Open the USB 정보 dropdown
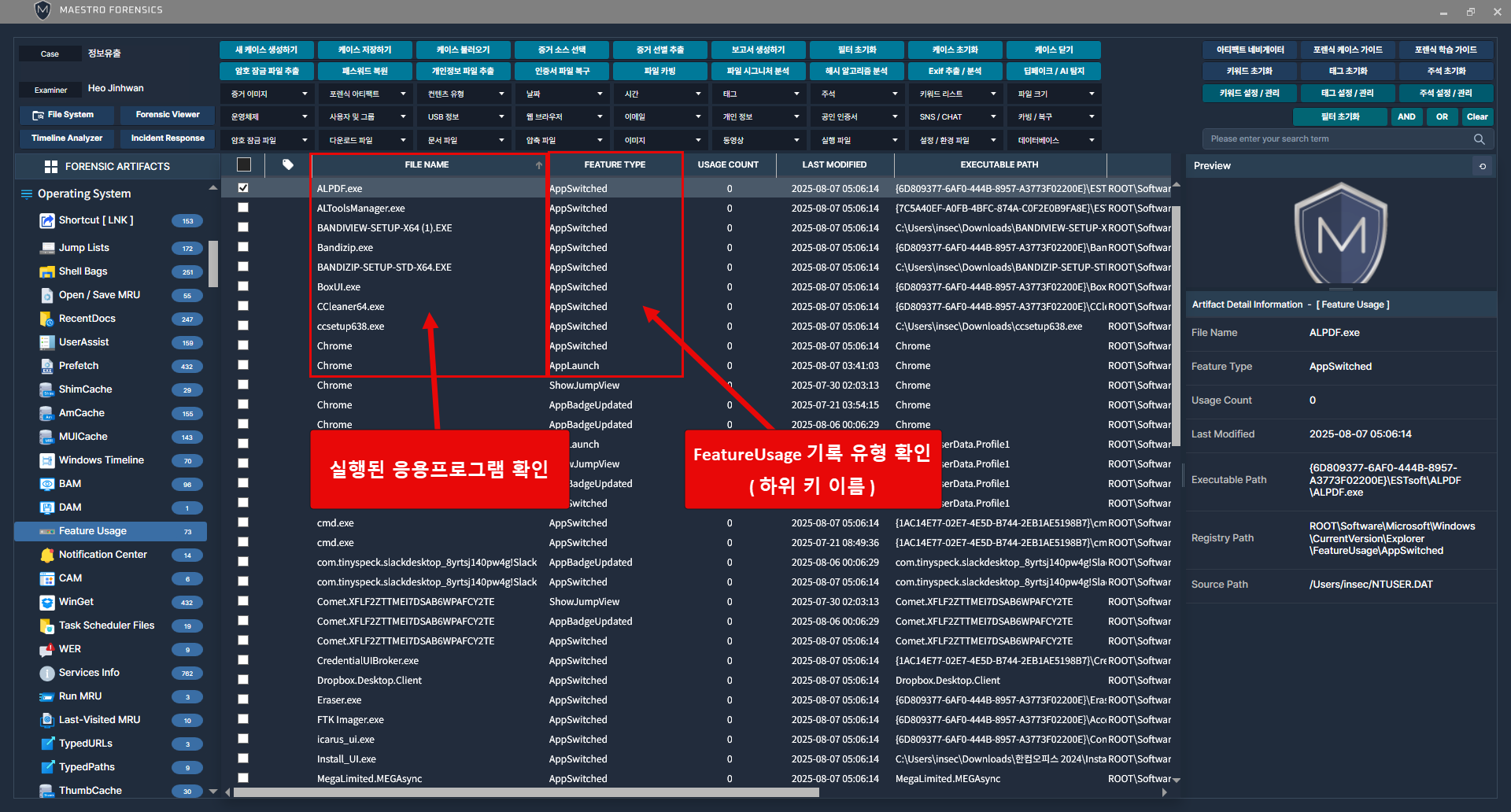This screenshot has height=812, width=1511. [x=464, y=117]
